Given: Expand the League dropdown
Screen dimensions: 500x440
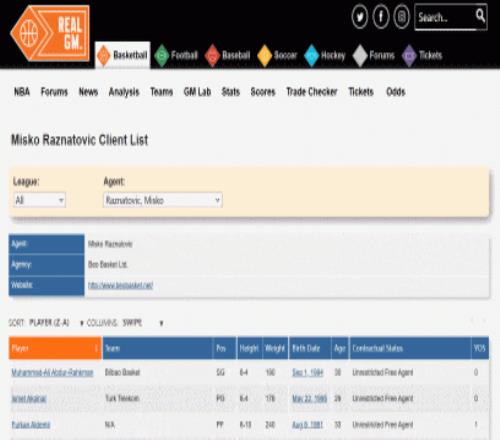Looking at the screenshot, I should [x=39, y=200].
